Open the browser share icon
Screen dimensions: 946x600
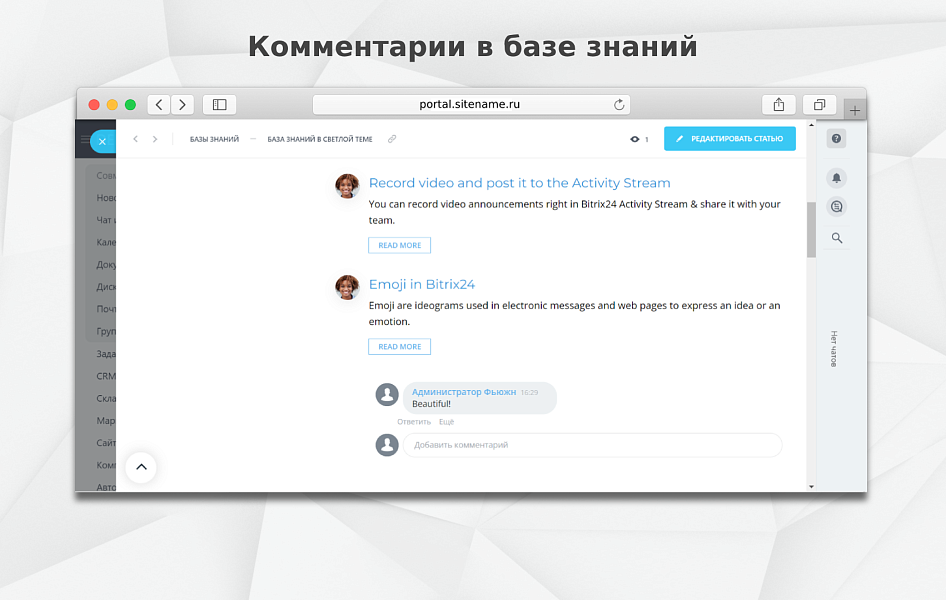coord(779,104)
